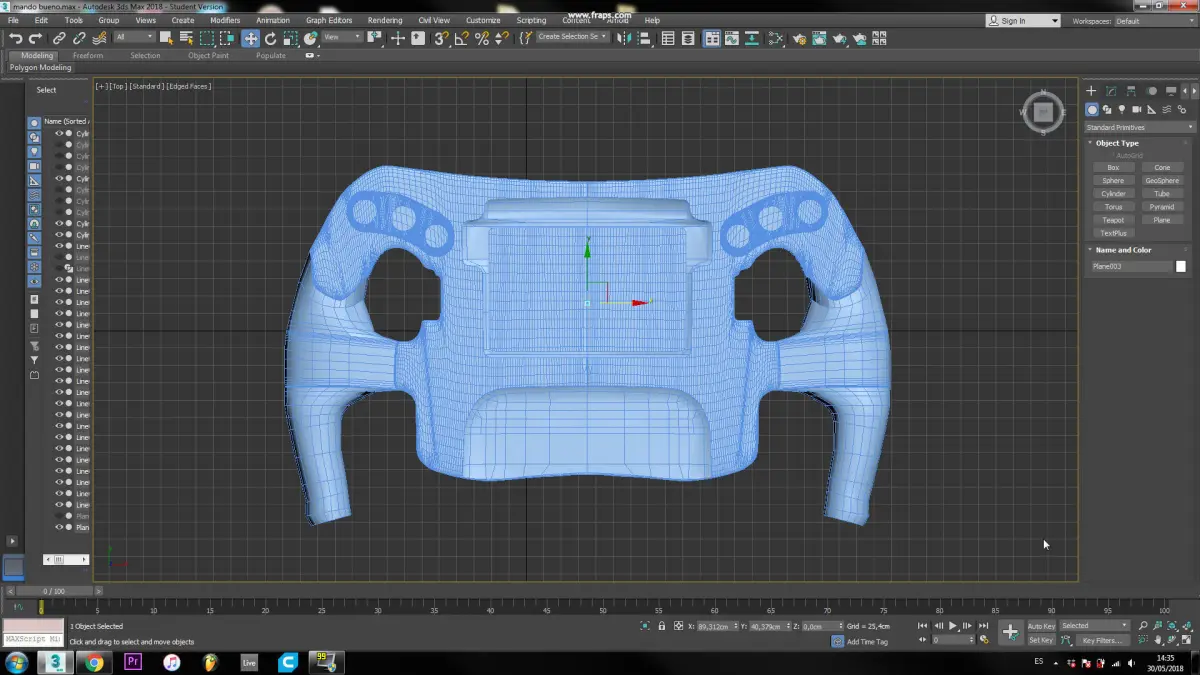Image resolution: width=1200 pixels, height=675 pixels.
Task: Activate the Select and Link tool
Action: pos(59,38)
